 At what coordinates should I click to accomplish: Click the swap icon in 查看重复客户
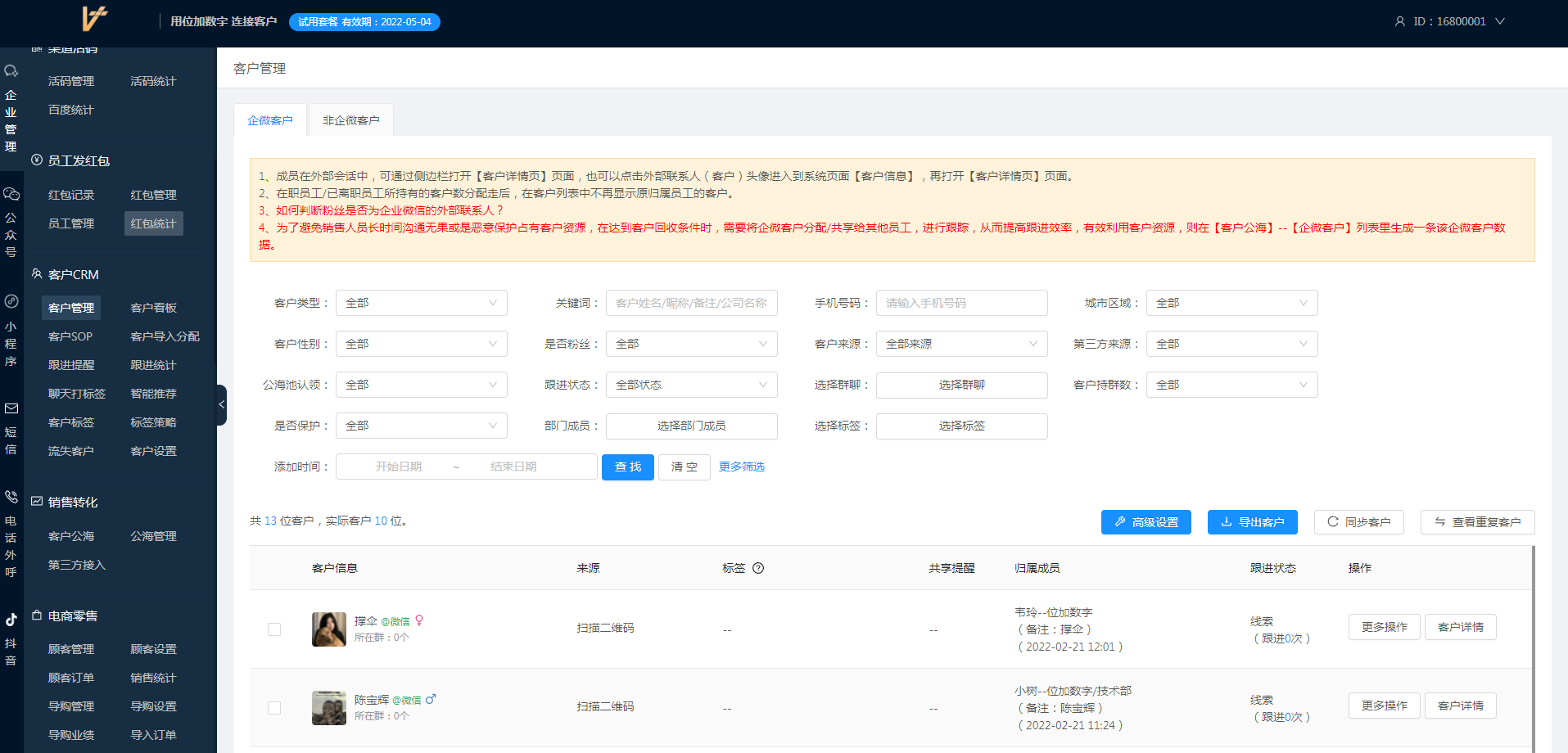(1440, 522)
